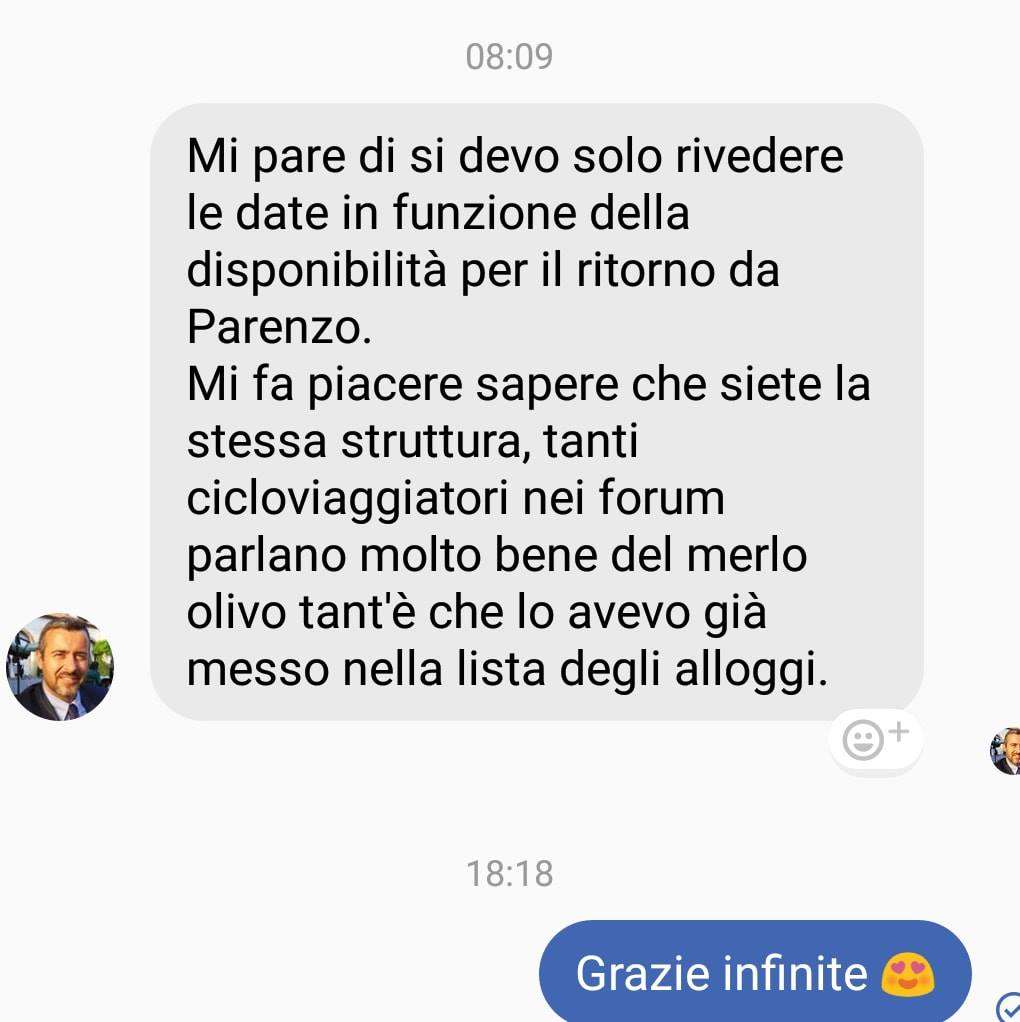Image resolution: width=1020 pixels, height=1022 pixels.
Task: Click the word "forum" in the message
Action: tap(661, 498)
